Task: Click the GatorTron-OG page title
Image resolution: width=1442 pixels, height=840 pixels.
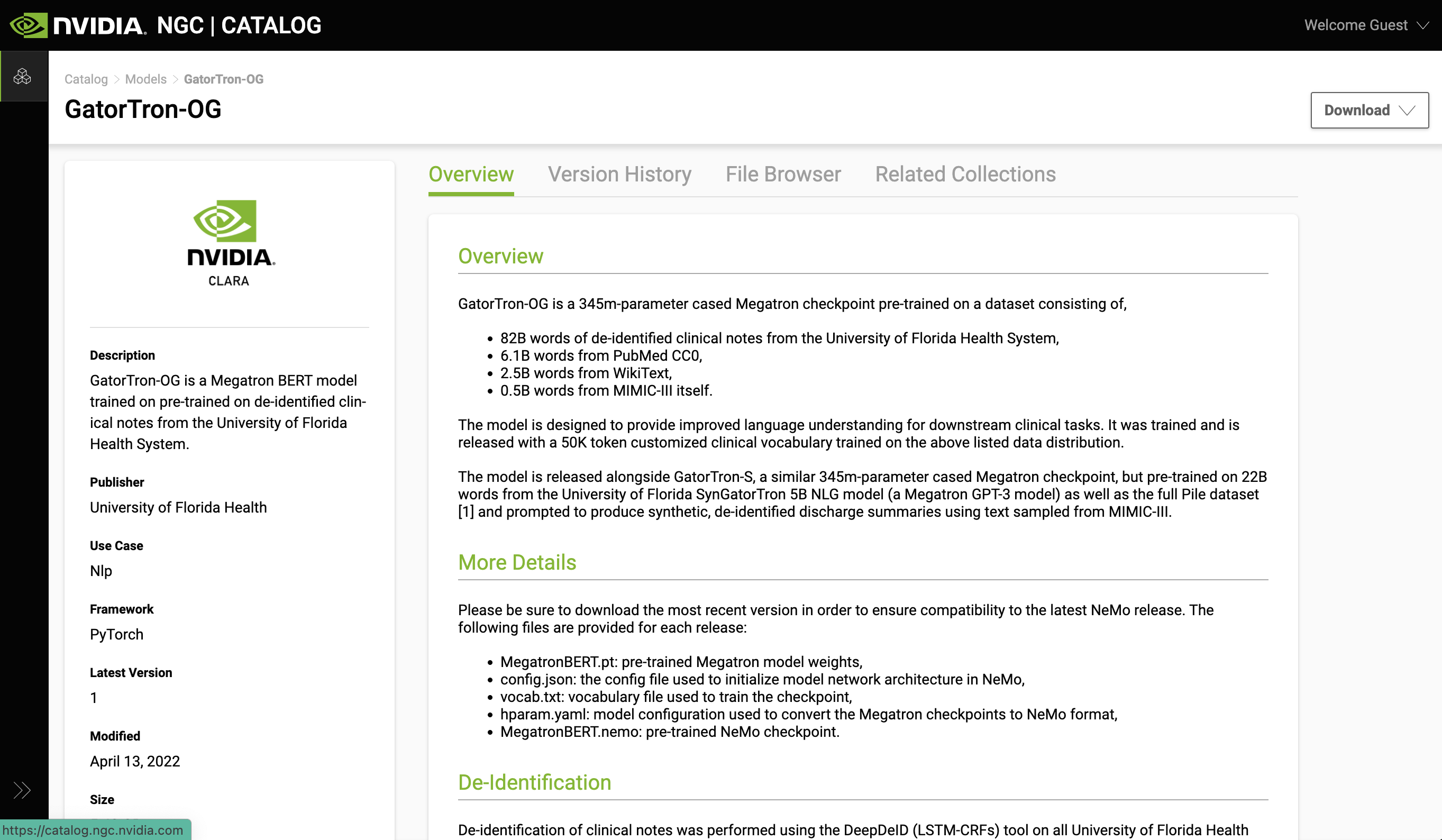Action: click(x=143, y=109)
